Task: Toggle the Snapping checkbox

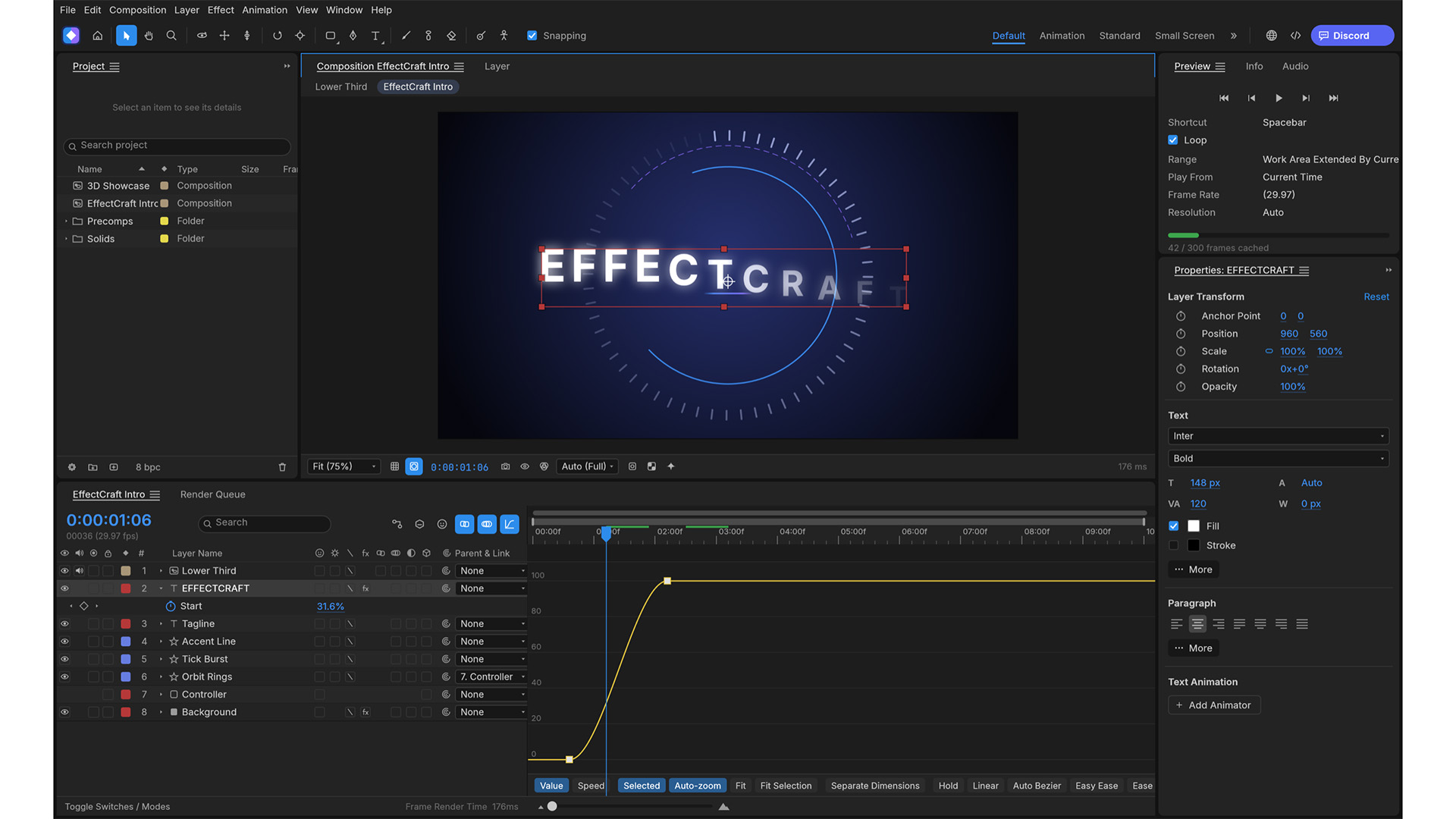Action: click(x=532, y=36)
